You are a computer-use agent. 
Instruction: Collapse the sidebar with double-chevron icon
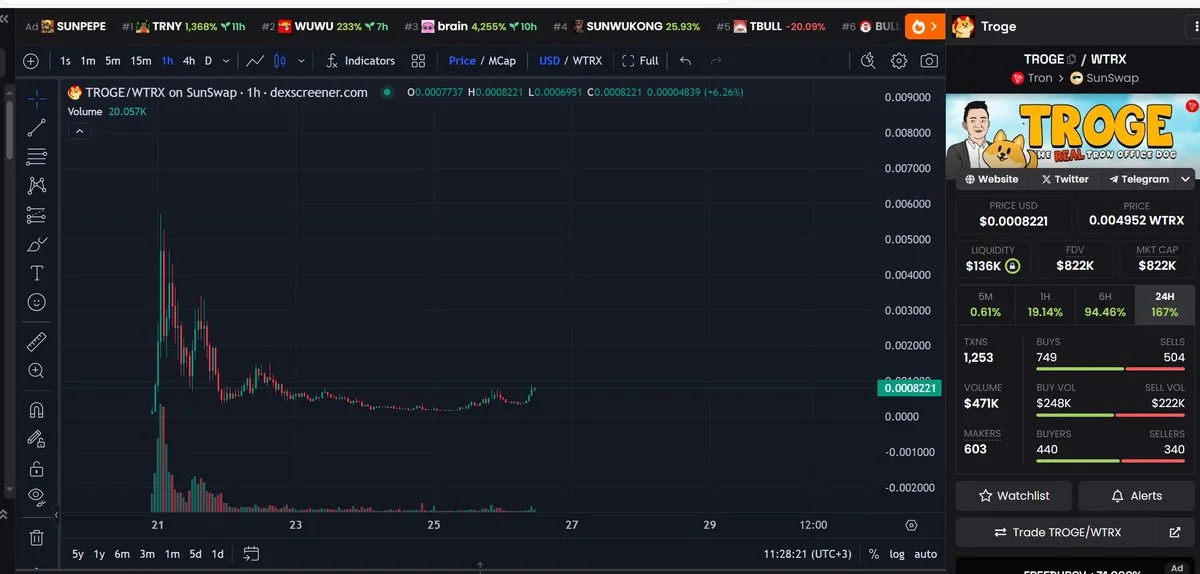click(x=4, y=20)
